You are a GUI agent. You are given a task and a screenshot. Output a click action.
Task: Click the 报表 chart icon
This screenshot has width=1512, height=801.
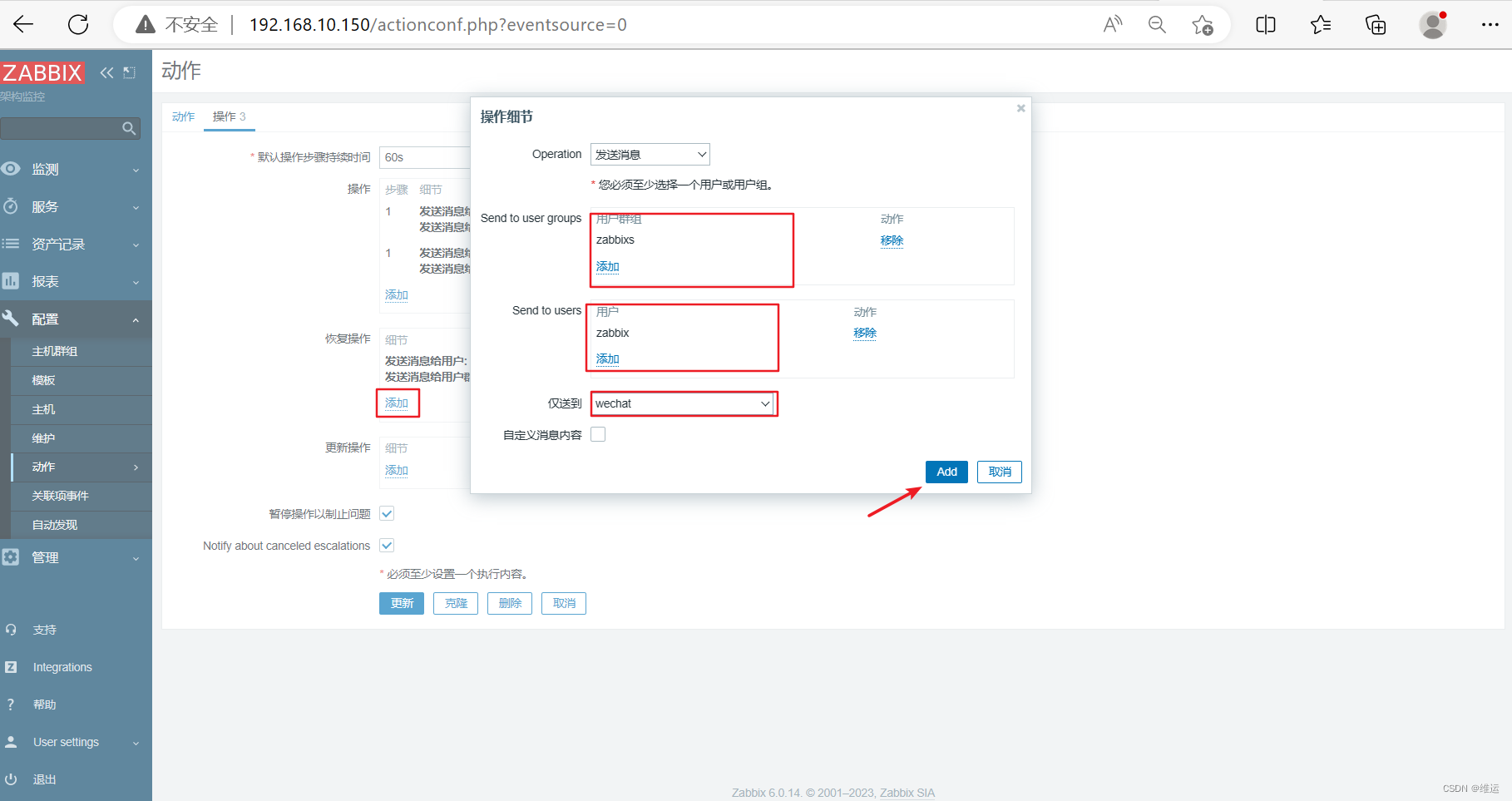(11, 281)
